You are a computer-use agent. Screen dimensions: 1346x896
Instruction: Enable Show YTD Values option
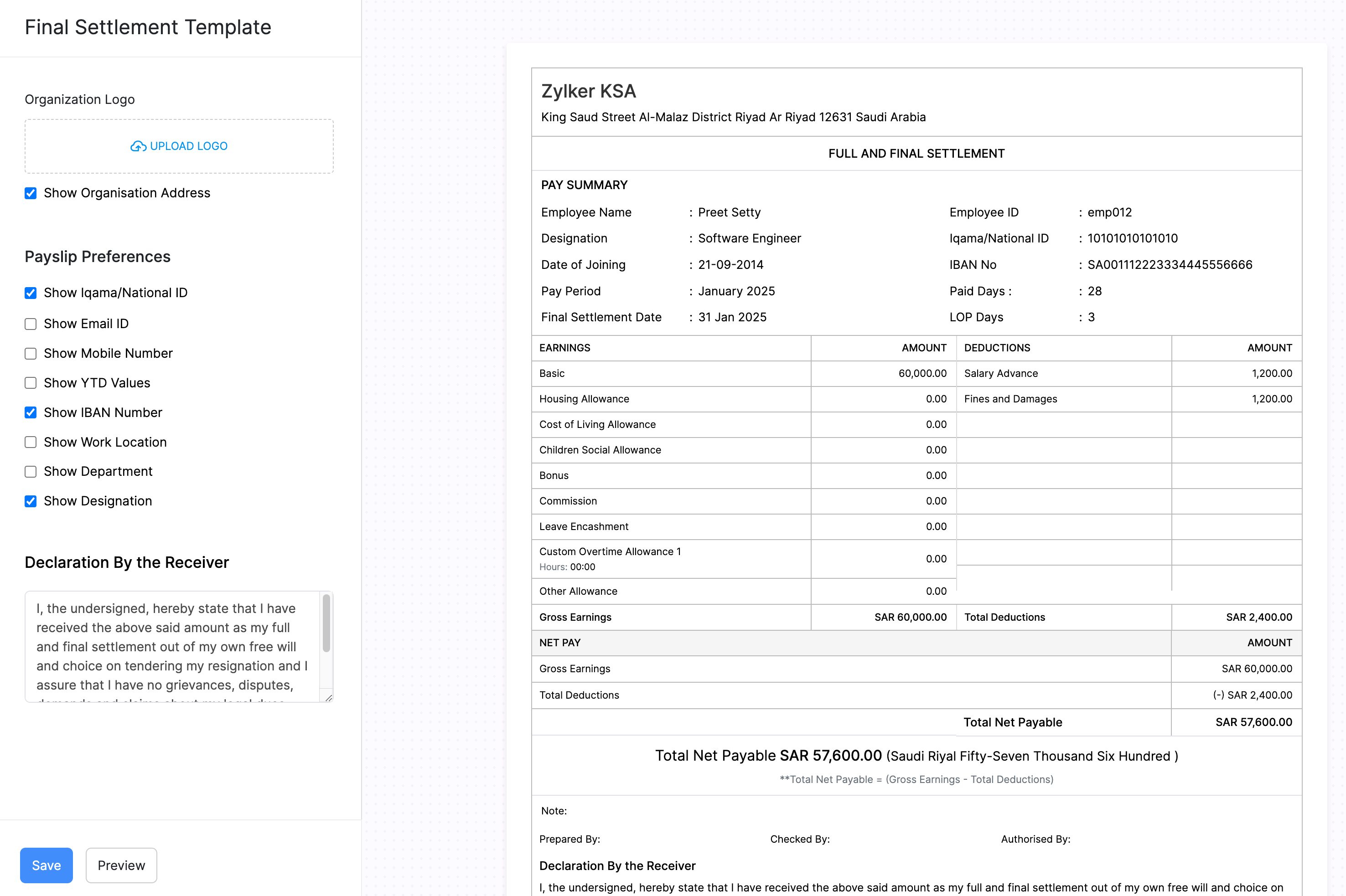(x=29, y=382)
